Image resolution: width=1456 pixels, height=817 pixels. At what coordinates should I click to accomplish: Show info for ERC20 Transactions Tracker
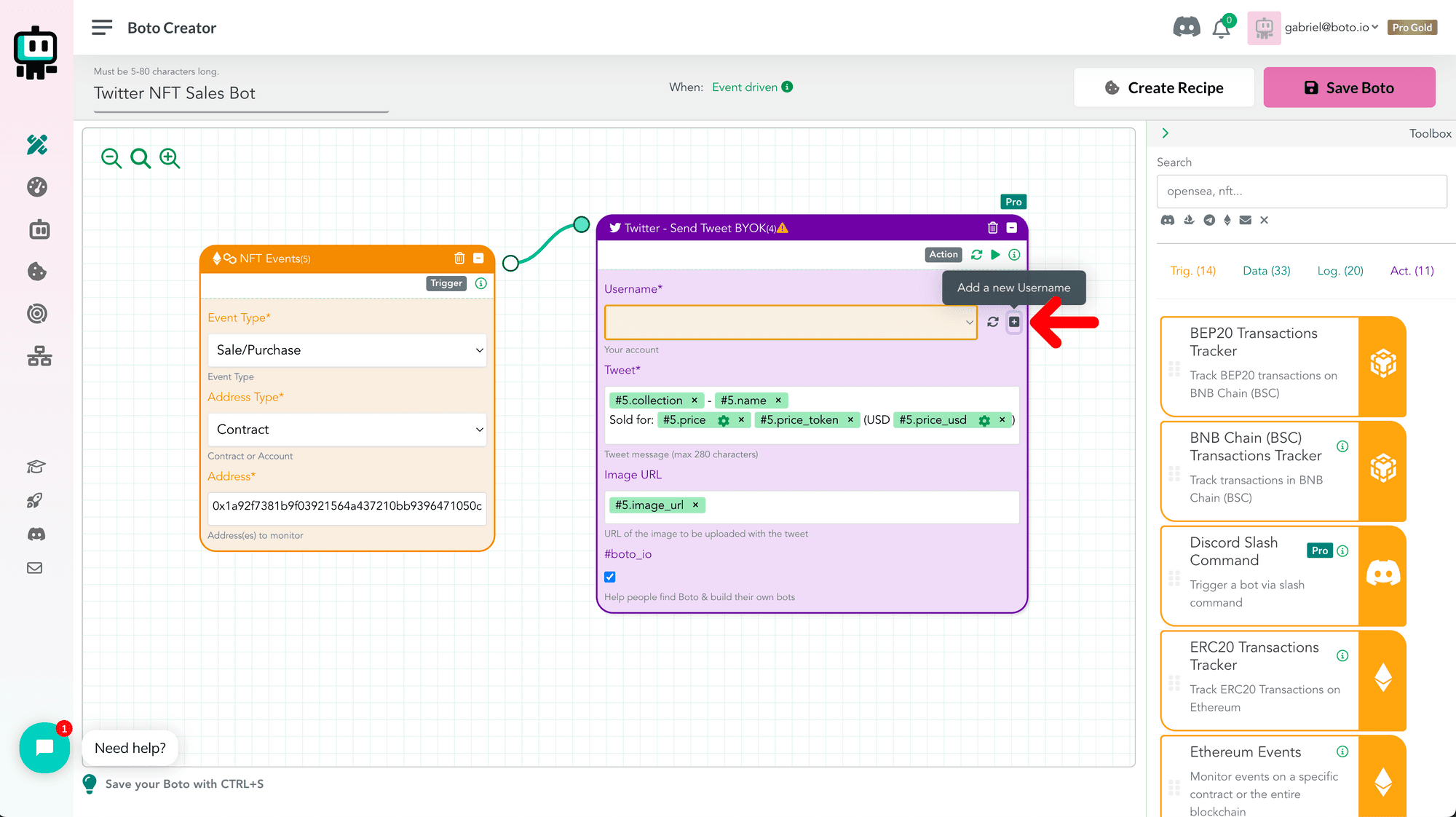point(1342,656)
